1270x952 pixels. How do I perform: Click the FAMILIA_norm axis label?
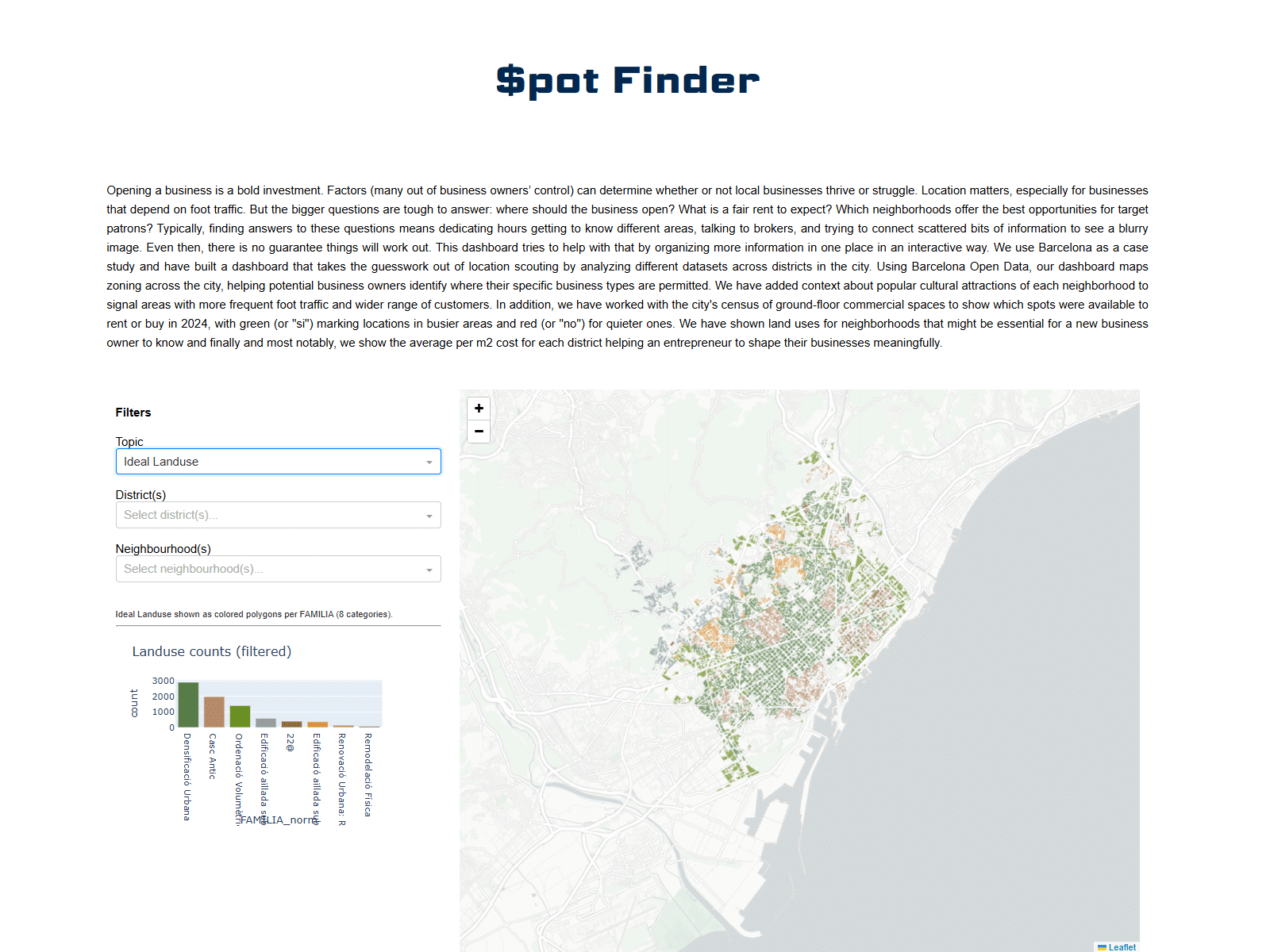(x=279, y=821)
